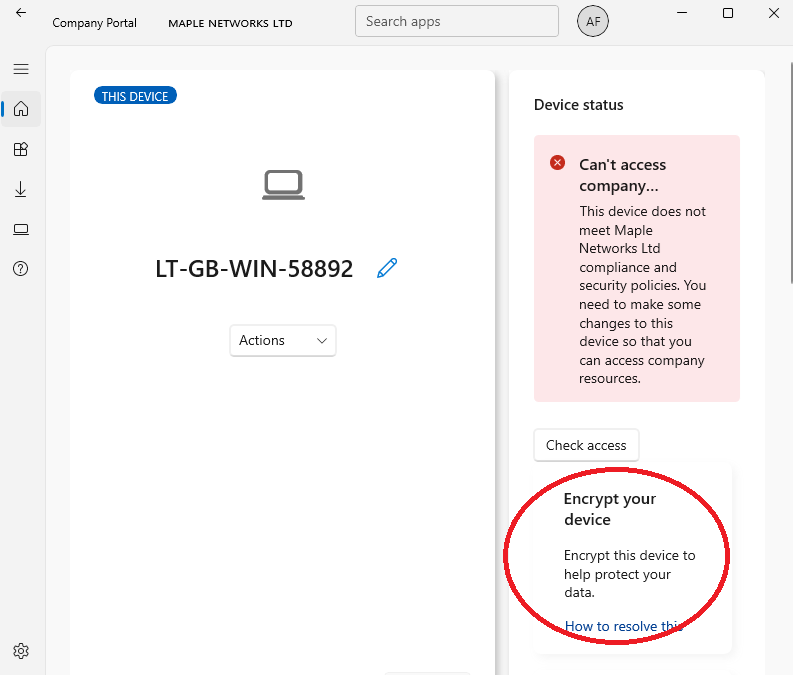Expand the Actions dropdown
Image resolution: width=793 pixels, height=675 pixels.
point(283,340)
